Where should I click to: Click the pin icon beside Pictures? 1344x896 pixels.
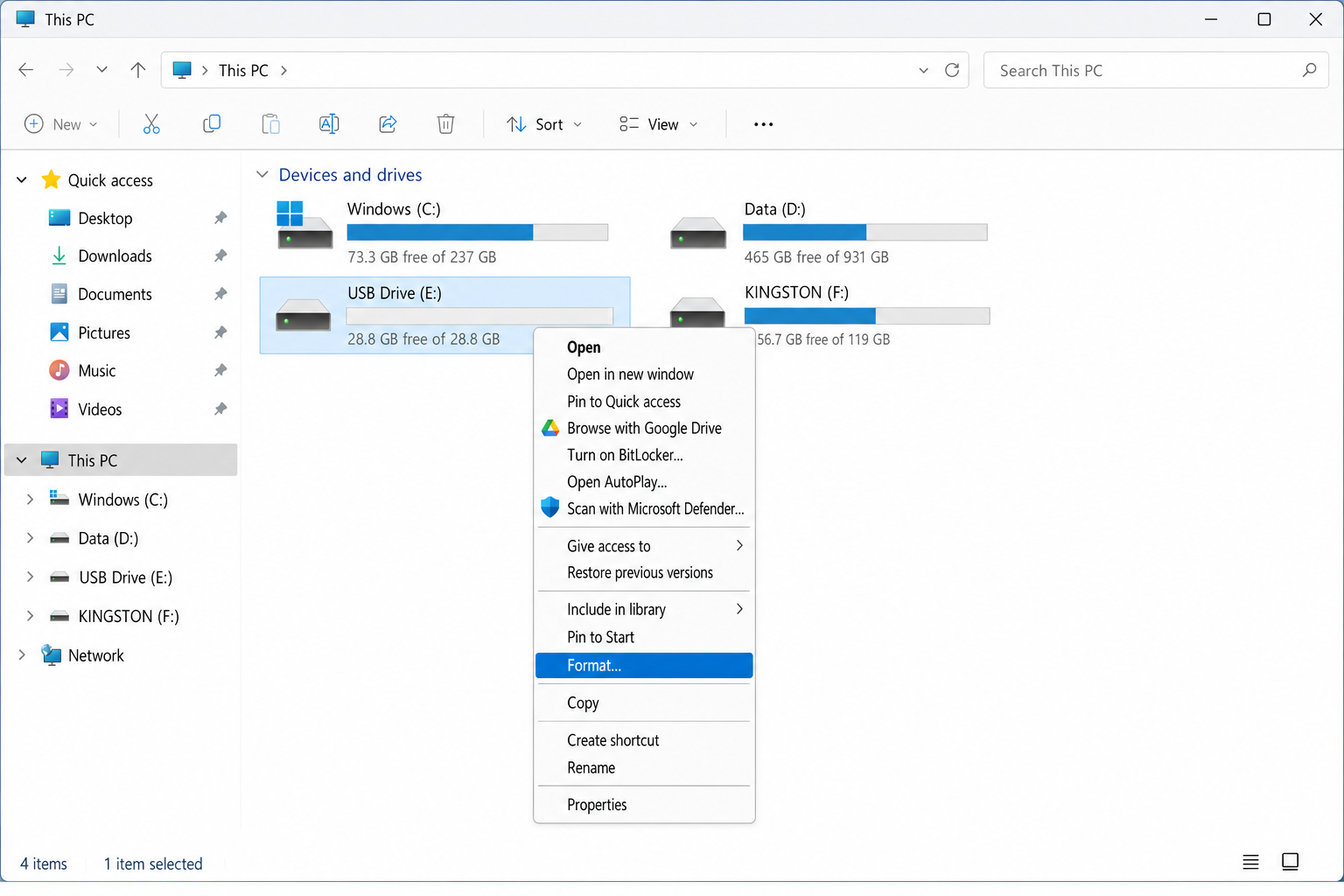[220, 332]
